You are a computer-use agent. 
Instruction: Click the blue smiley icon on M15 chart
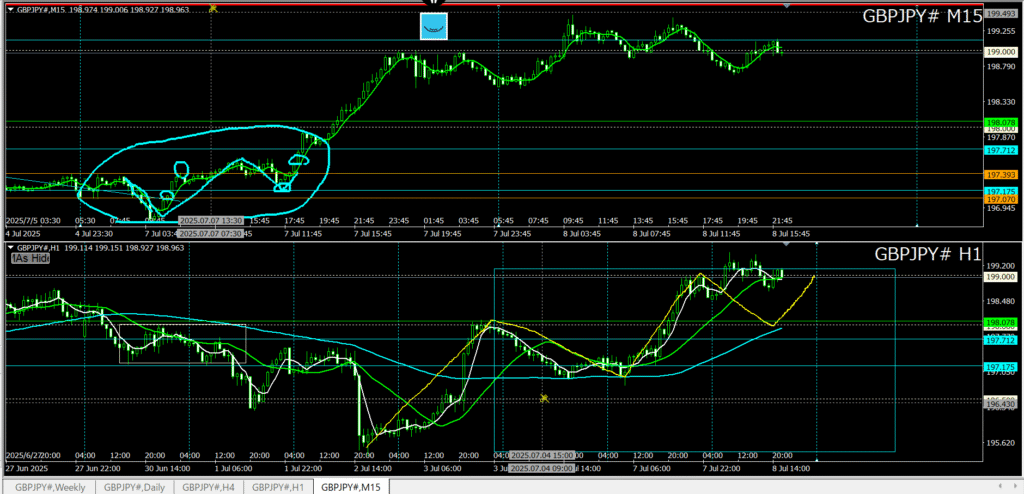pos(433,27)
